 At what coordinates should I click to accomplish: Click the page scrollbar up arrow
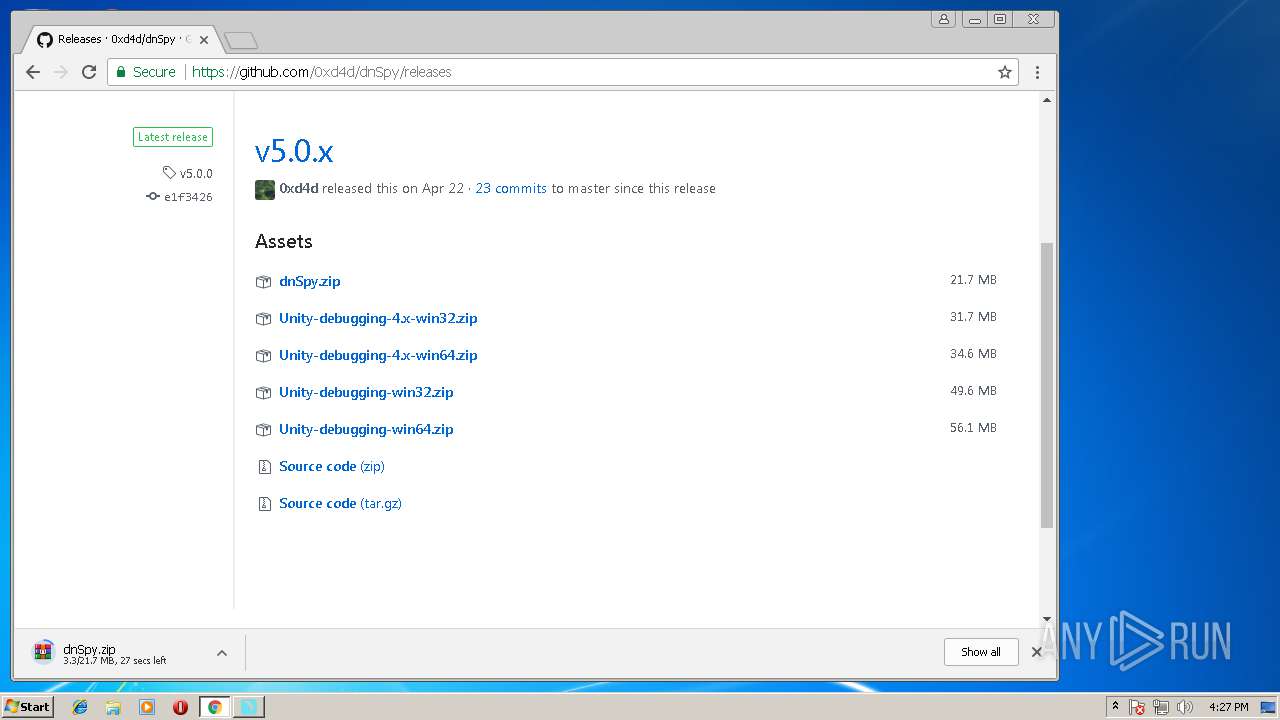(x=1047, y=100)
